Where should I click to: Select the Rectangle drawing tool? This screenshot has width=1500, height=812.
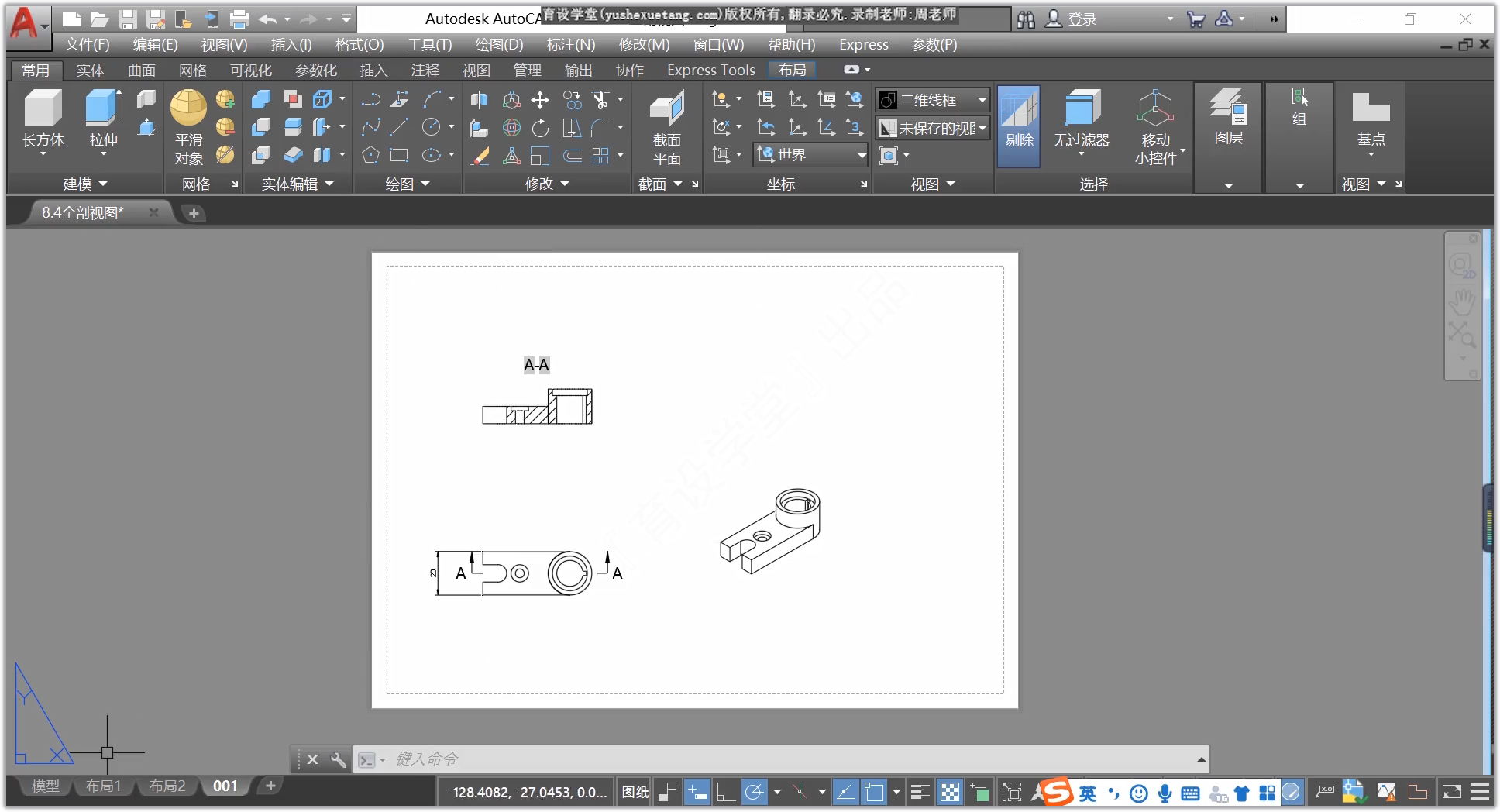pos(400,156)
